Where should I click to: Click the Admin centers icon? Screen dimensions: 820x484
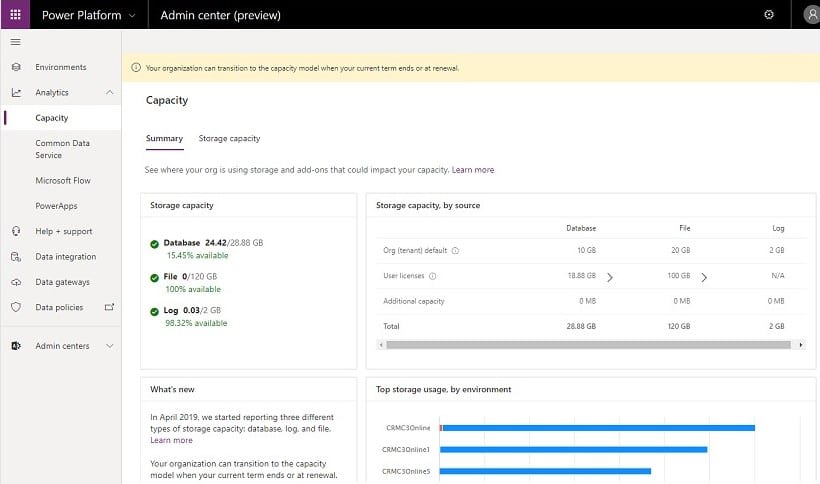(x=16, y=346)
